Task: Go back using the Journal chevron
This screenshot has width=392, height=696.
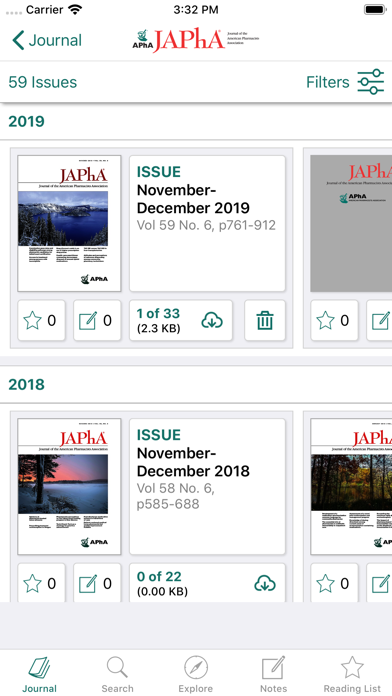Action: coord(47,40)
